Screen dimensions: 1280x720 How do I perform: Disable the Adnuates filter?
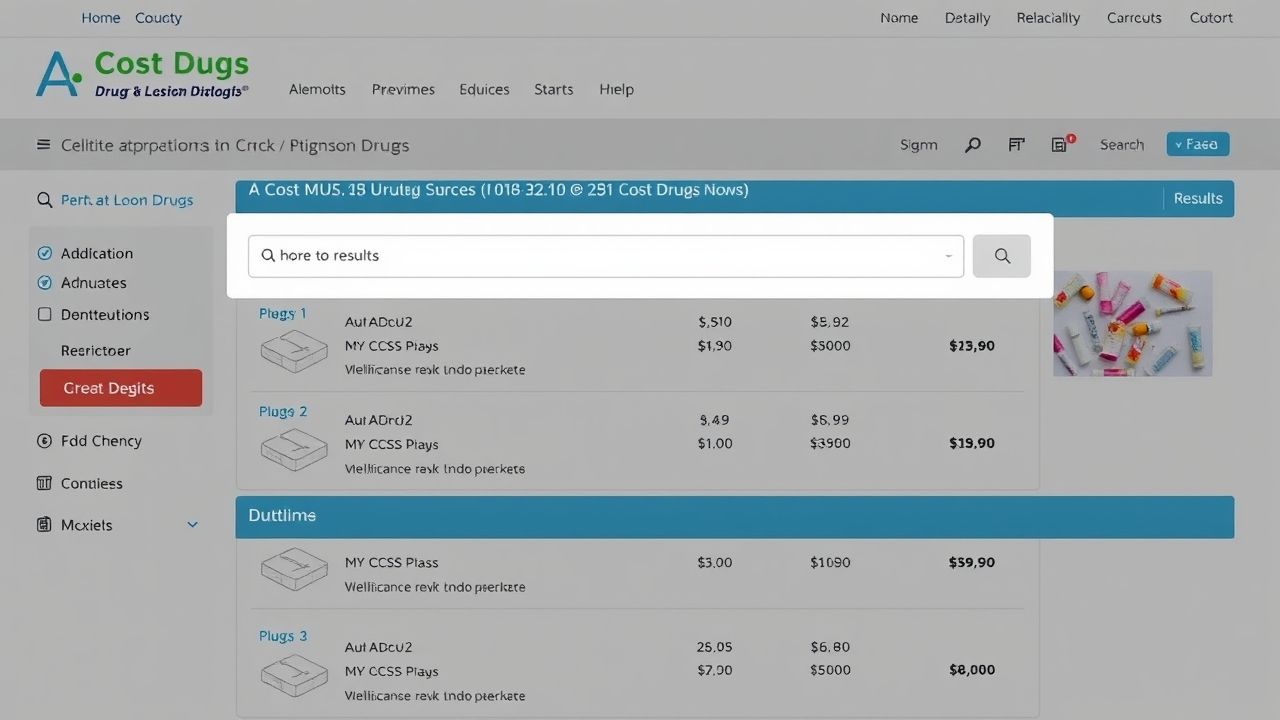tap(45, 283)
